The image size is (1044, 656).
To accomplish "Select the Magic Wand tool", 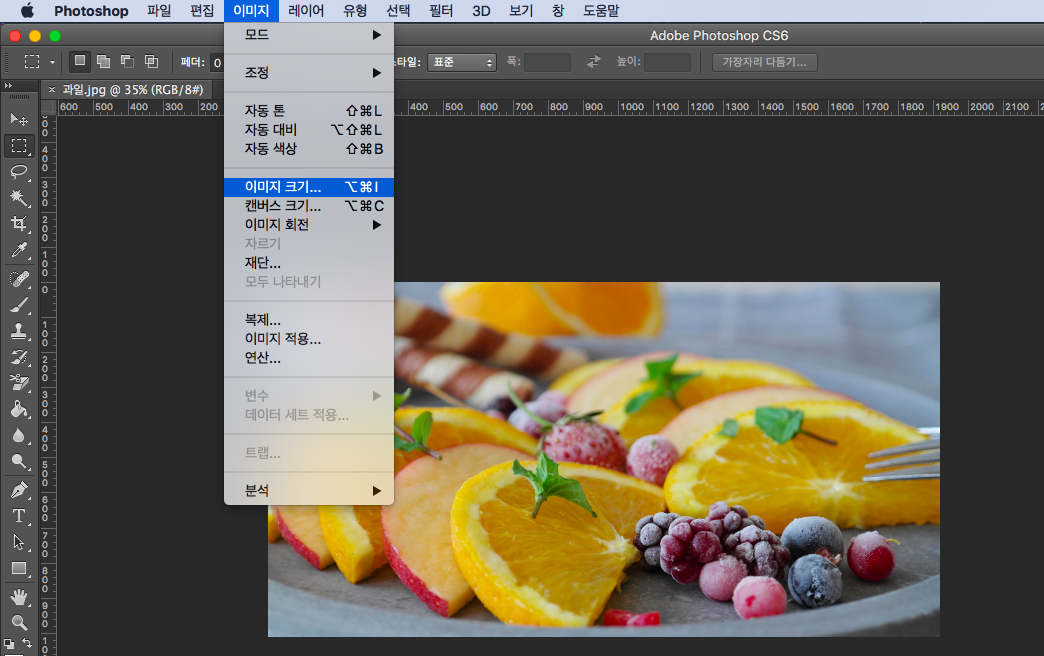I will [x=19, y=198].
